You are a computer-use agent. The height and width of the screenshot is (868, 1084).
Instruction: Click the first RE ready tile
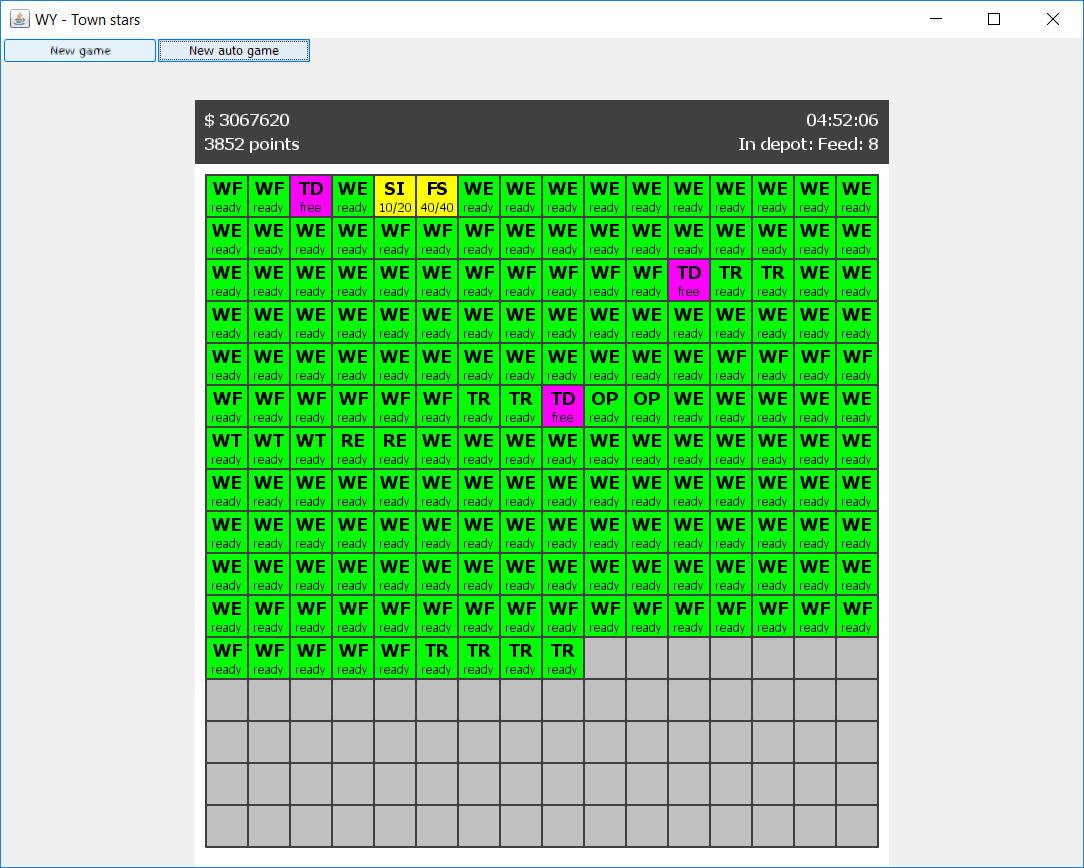click(353, 449)
